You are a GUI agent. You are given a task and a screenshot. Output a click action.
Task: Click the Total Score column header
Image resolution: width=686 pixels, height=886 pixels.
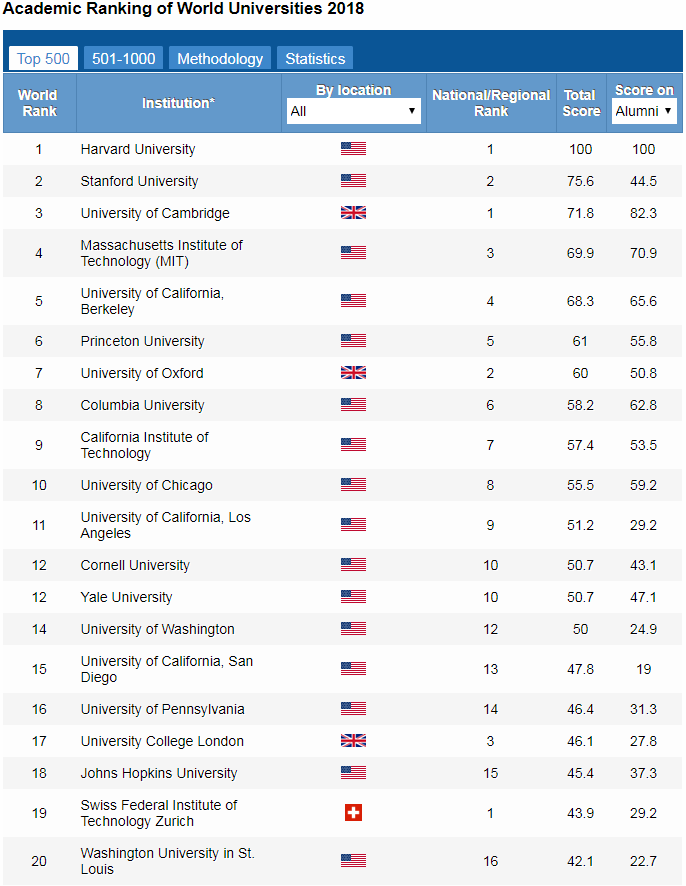click(x=581, y=103)
